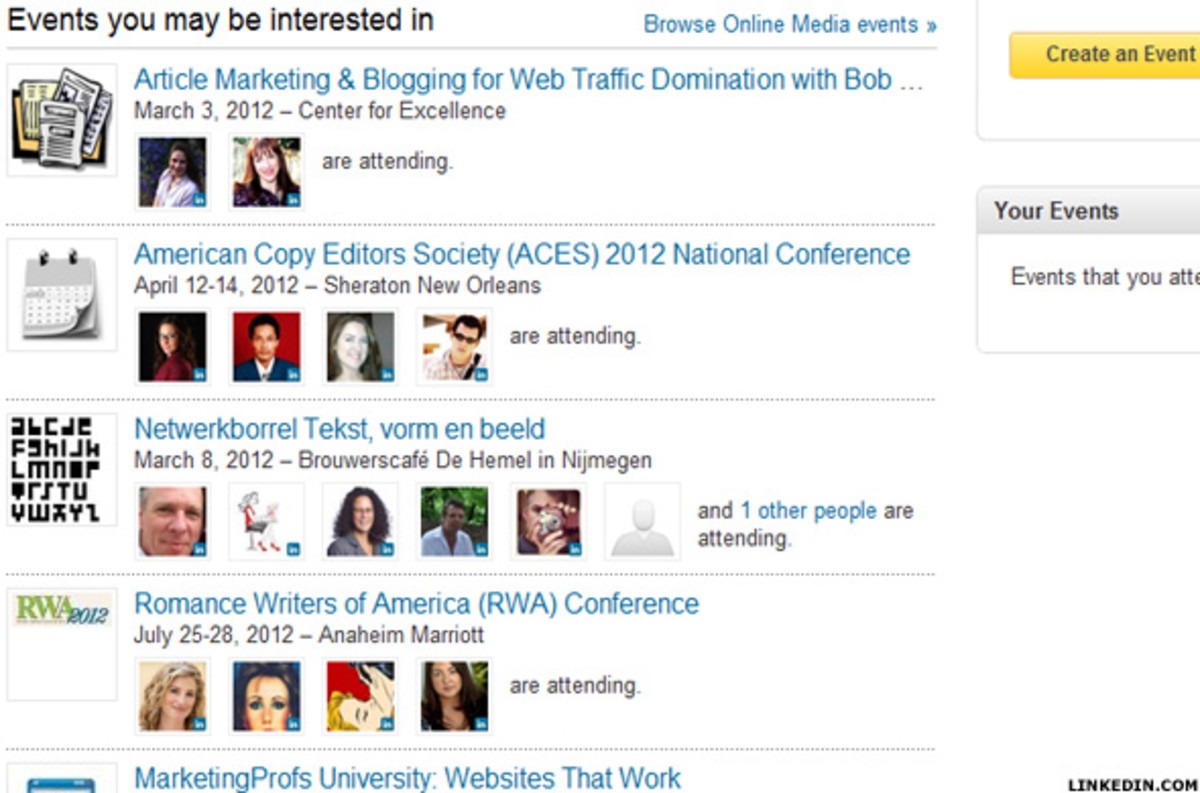Open Netwerkborrel Tekst, vorm en beeld event
Screen dimensions: 1200x793
click(x=339, y=429)
